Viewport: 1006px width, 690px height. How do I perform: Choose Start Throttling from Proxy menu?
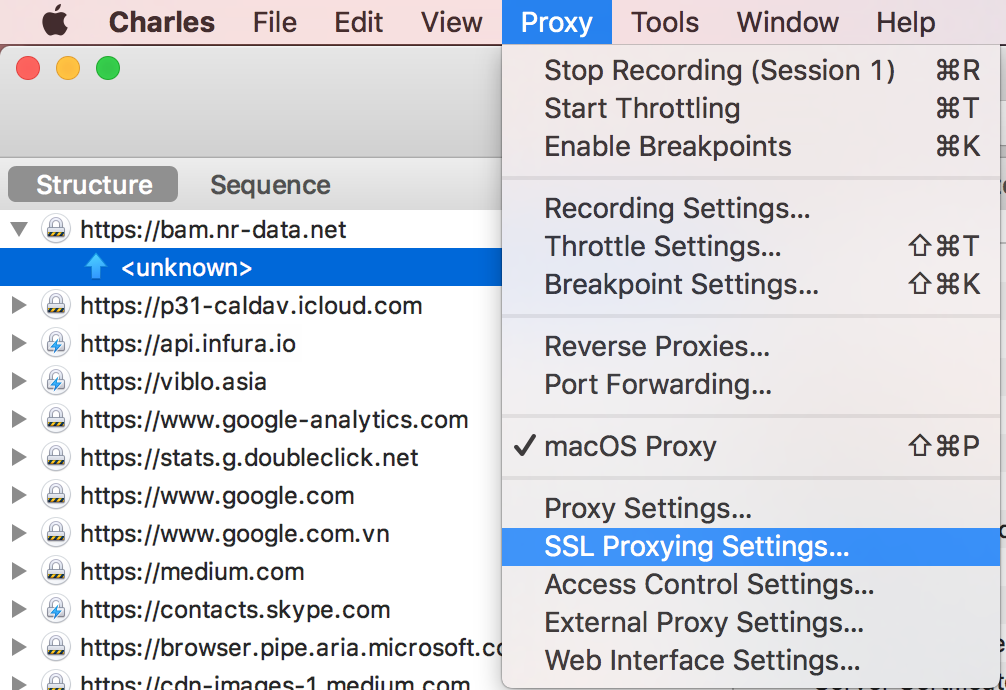642,108
